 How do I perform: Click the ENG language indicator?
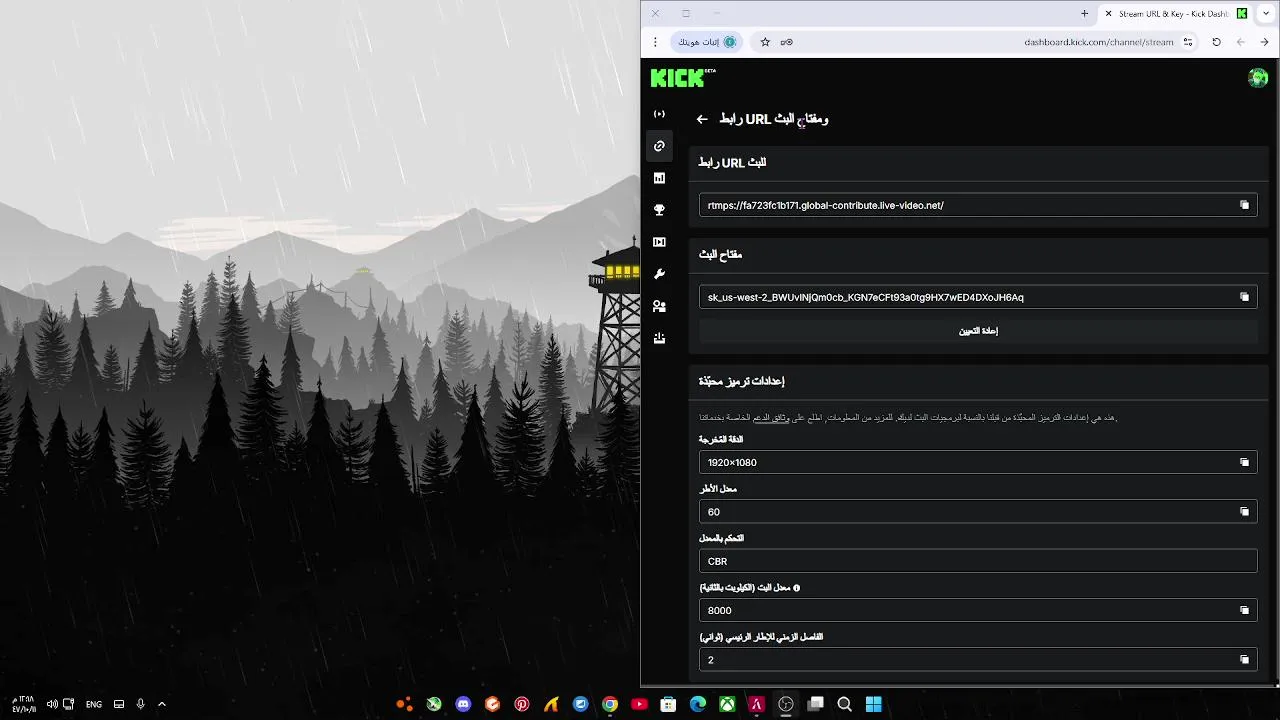tap(94, 704)
